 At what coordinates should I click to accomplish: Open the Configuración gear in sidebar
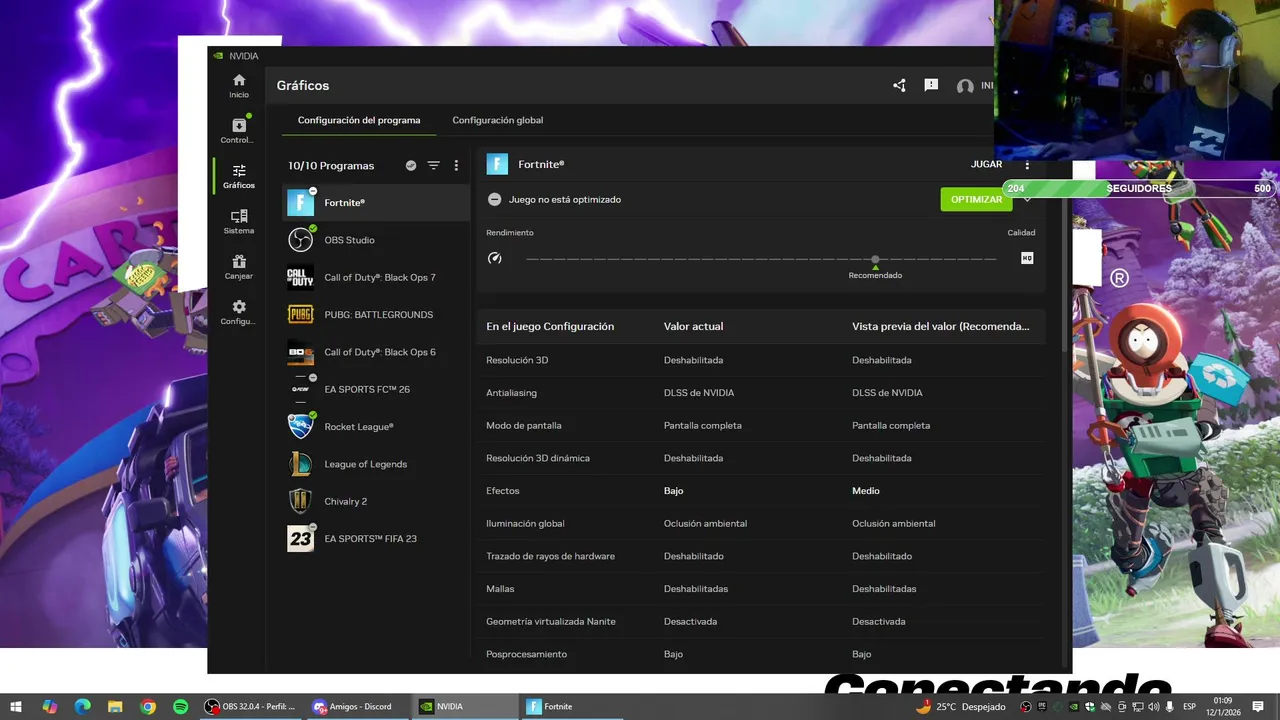pos(238,313)
